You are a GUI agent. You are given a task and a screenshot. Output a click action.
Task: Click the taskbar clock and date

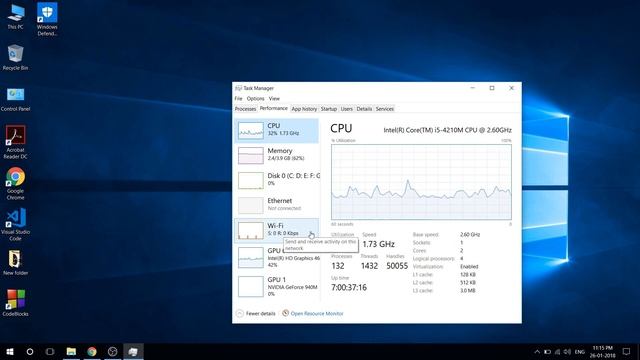[602, 352]
